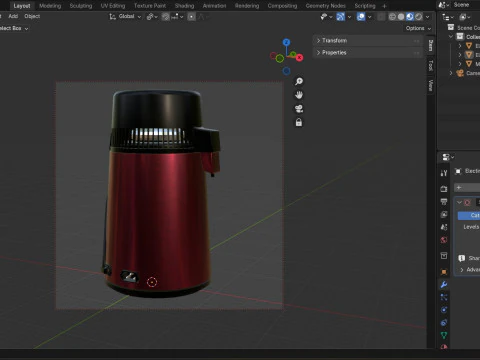
Task: Open the World properties tab icon
Action: [444, 240]
